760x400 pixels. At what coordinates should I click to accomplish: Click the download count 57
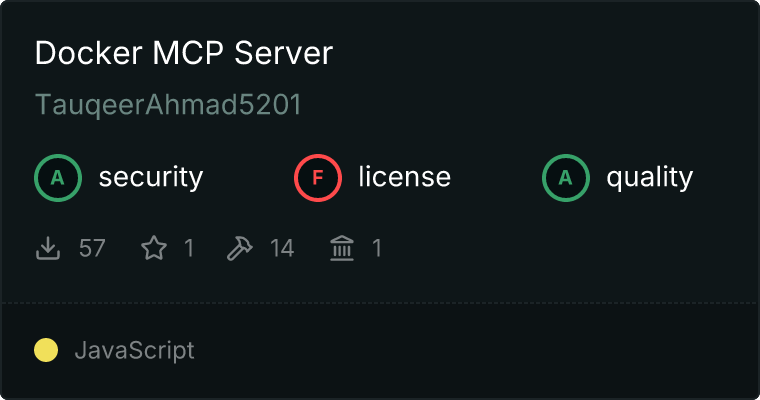[92, 248]
